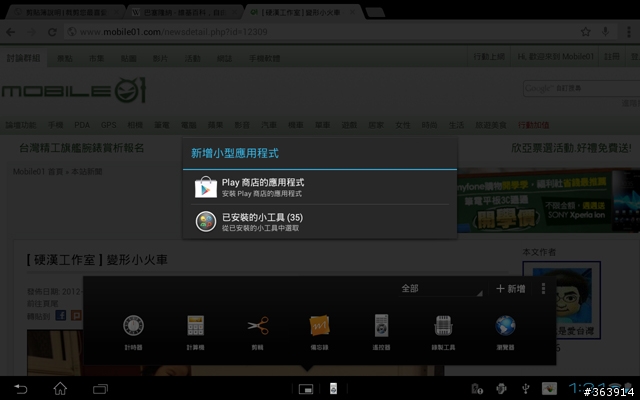Image resolution: width=640 pixels, height=400 pixels.
Task: Click the article title 變形小火車
Action: [98, 260]
